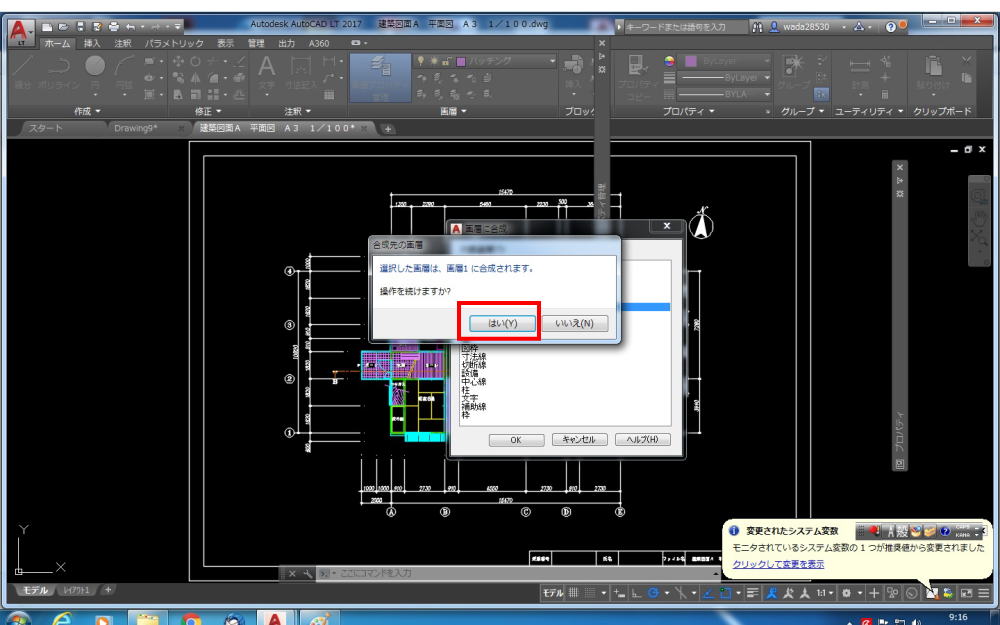This screenshot has height=625, width=1000.
Task: Click the Open file icon in quick access toolbar
Action: tap(63, 27)
